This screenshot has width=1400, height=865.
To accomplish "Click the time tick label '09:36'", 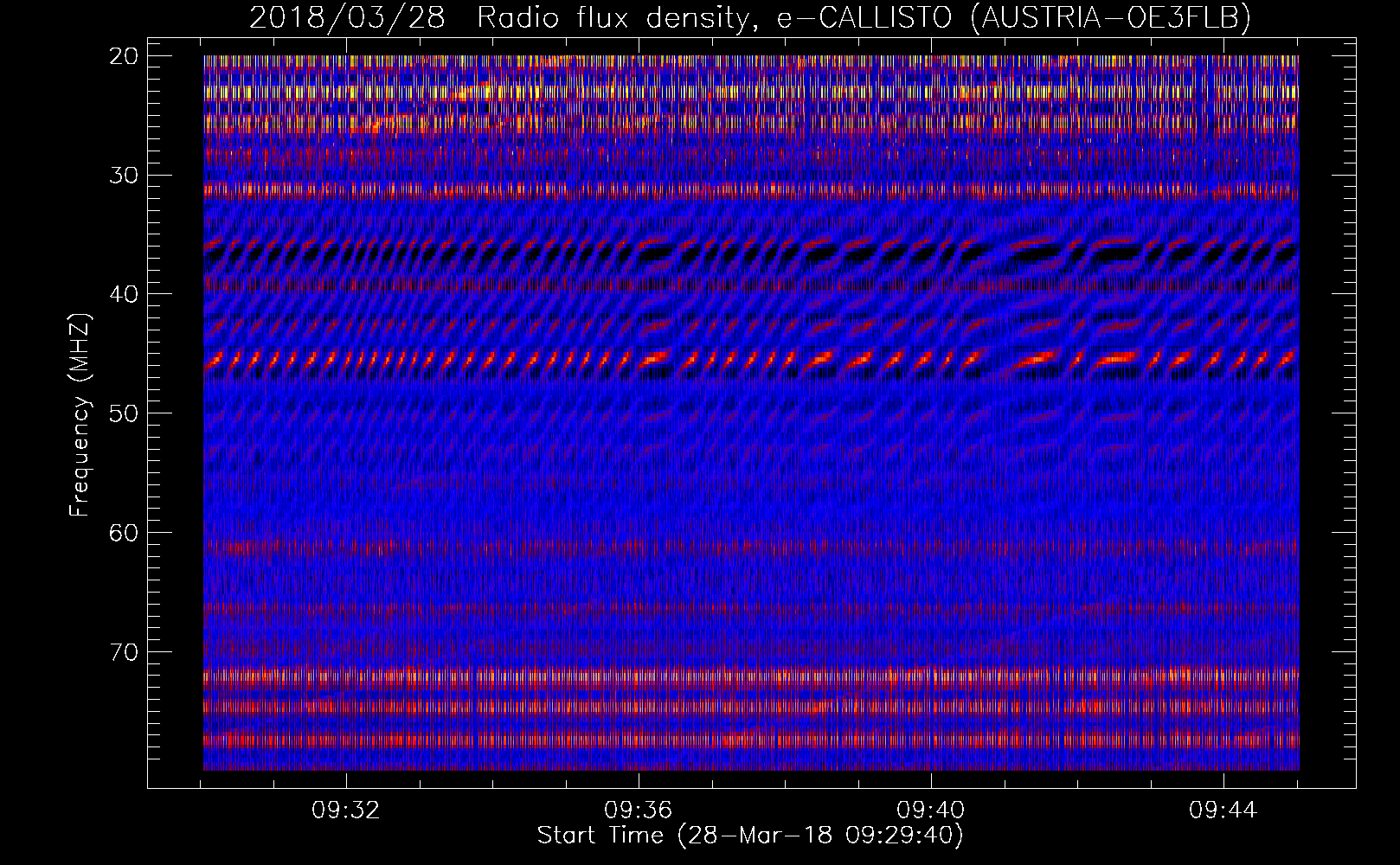I will tap(639, 811).
